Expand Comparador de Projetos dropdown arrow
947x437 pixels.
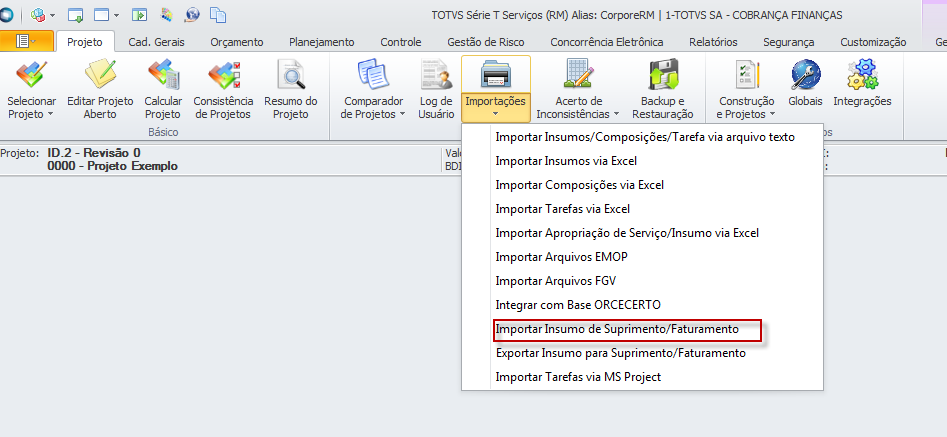[x=402, y=114]
